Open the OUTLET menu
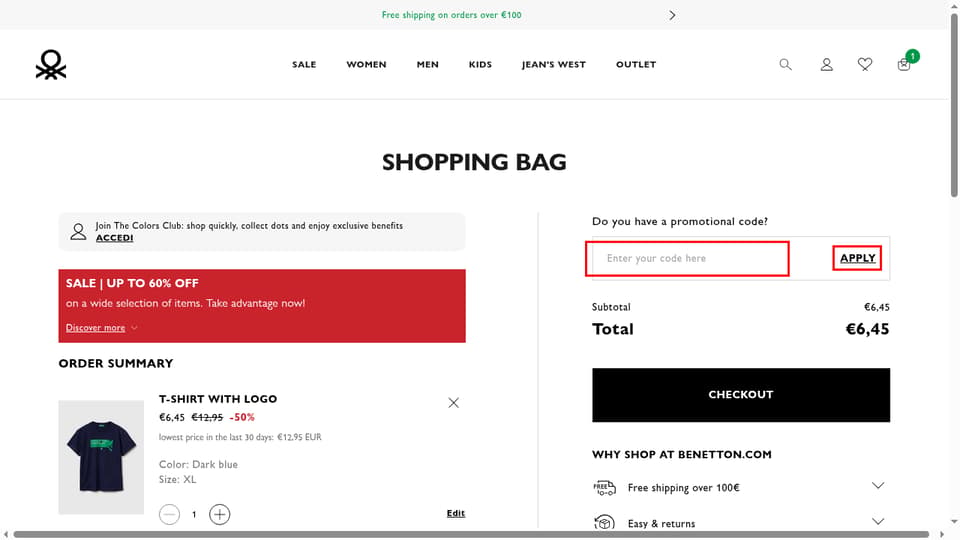960x540 pixels. coord(636,64)
